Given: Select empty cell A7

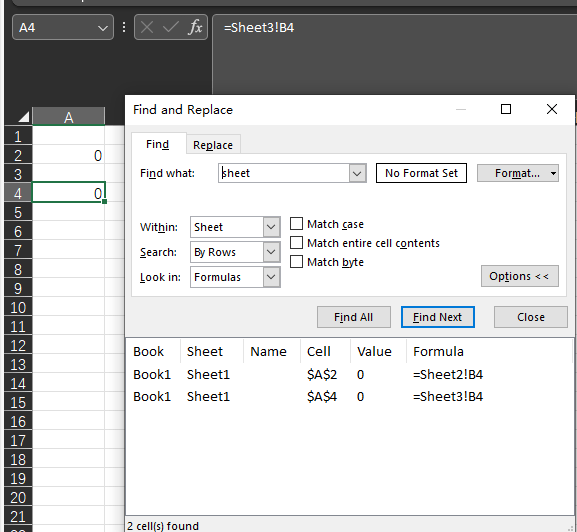Looking at the screenshot, I should click(x=69, y=250).
